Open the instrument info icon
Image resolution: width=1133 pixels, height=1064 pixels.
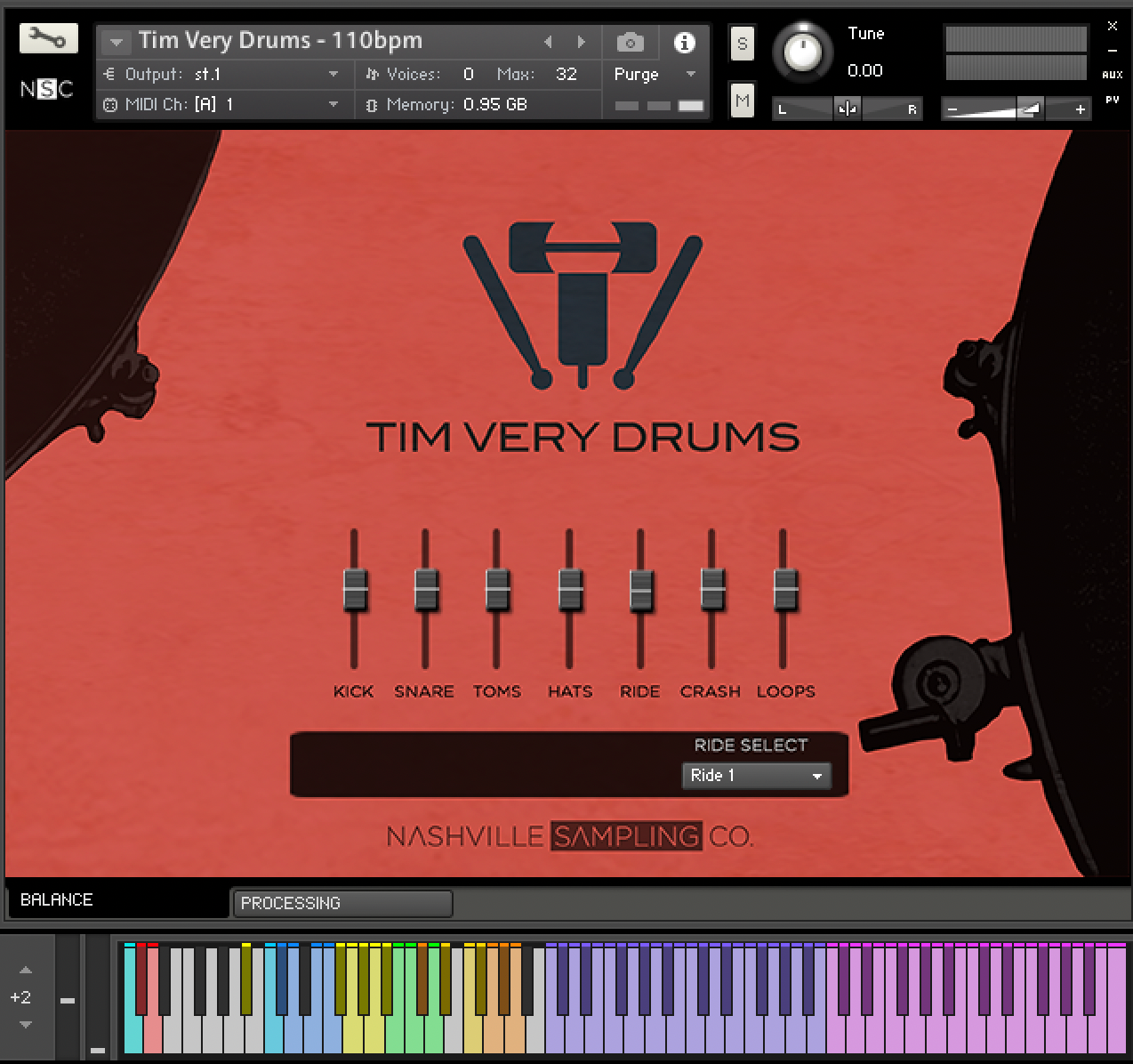tap(684, 43)
